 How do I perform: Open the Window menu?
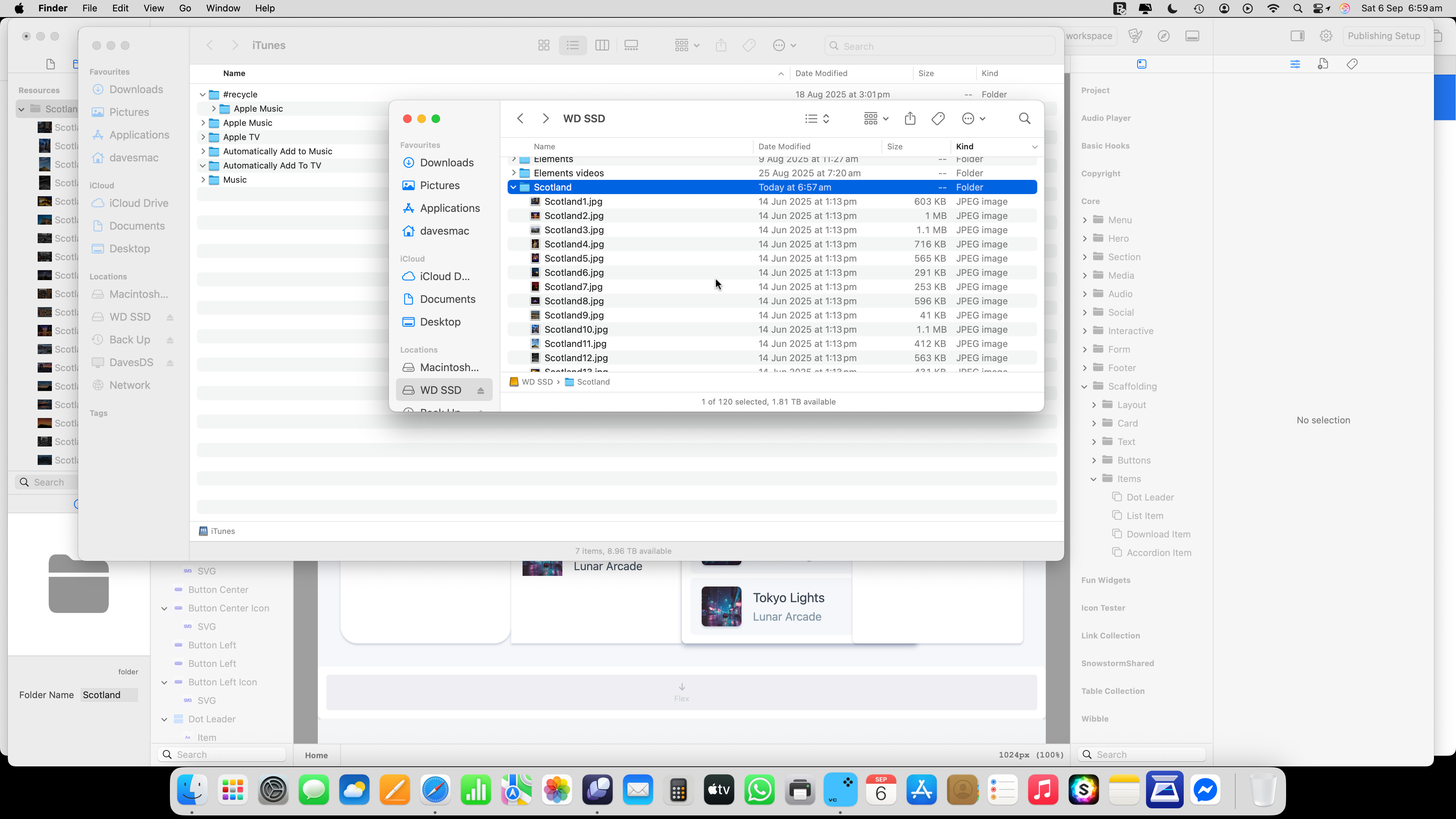point(223,8)
